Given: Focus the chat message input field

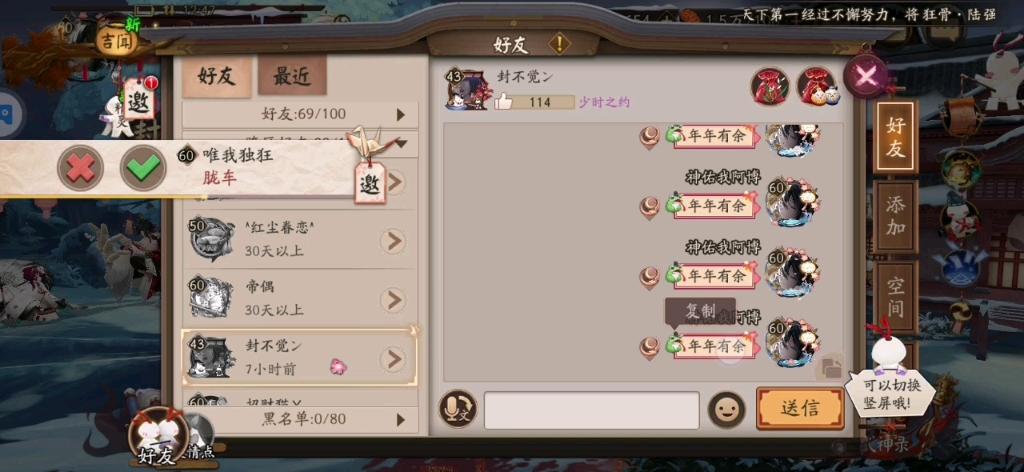Looking at the screenshot, I should coord(592,410).
